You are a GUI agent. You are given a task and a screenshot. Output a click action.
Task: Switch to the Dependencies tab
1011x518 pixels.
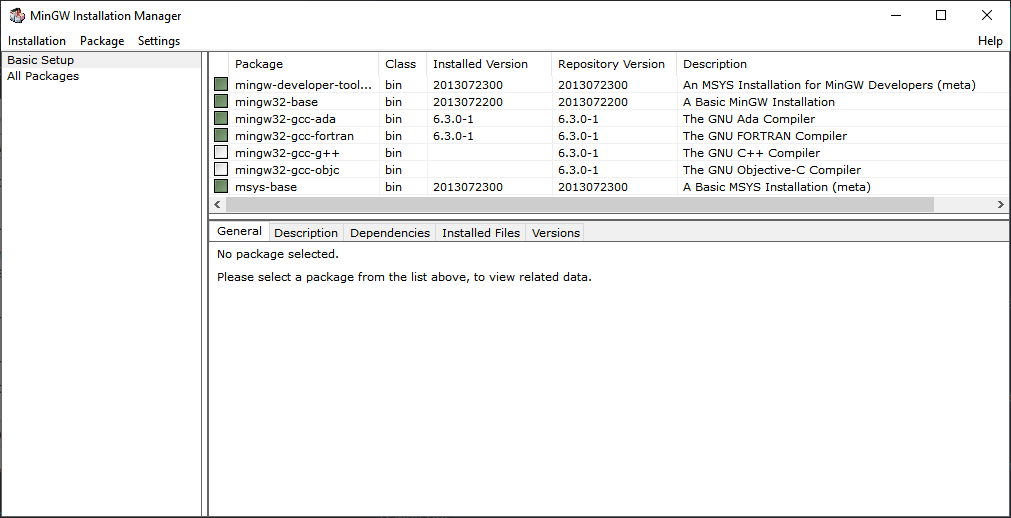pos(390,233)
